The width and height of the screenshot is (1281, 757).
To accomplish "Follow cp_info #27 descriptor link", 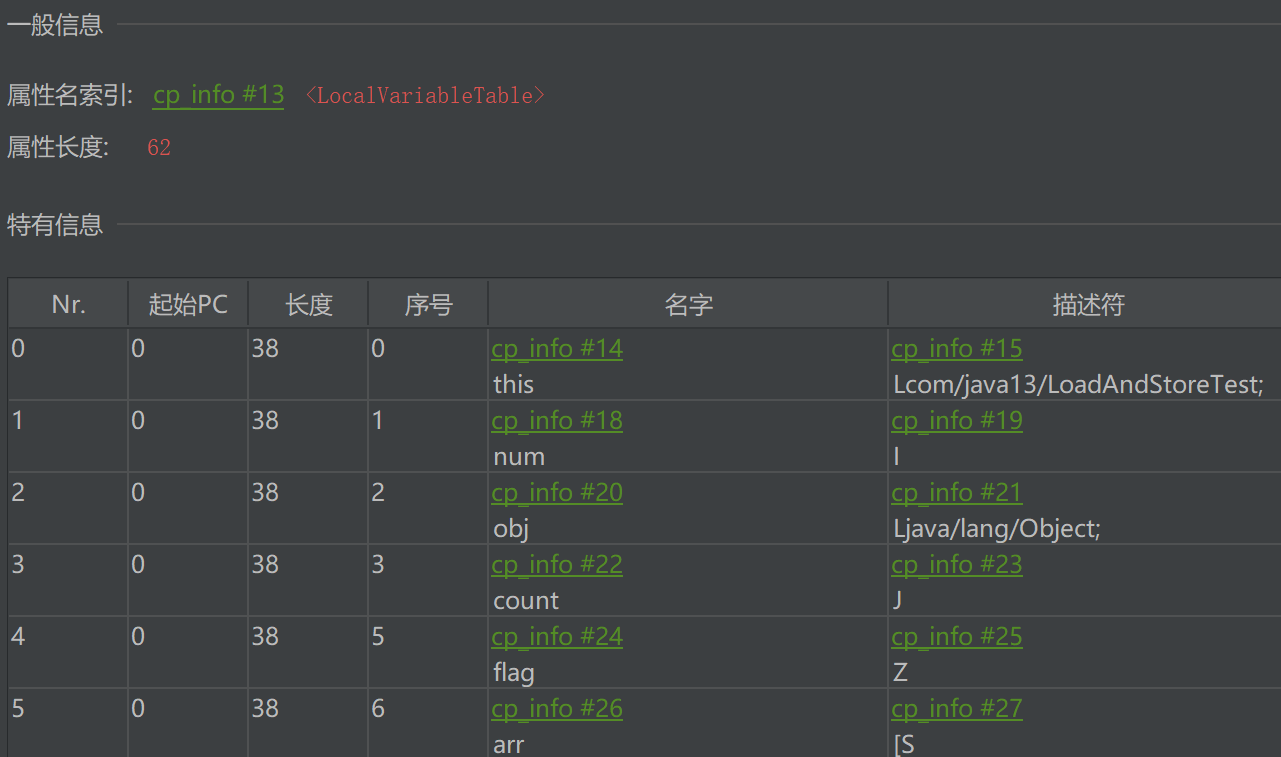I will 956,709.
